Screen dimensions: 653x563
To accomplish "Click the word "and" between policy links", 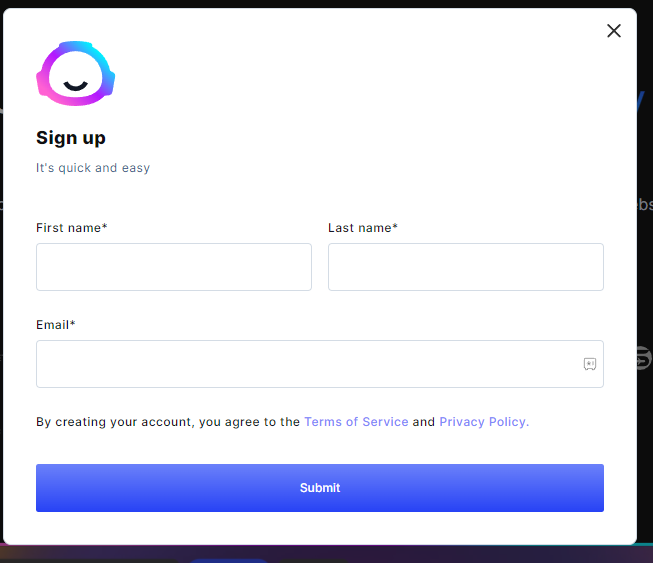I will coord(424,422).
